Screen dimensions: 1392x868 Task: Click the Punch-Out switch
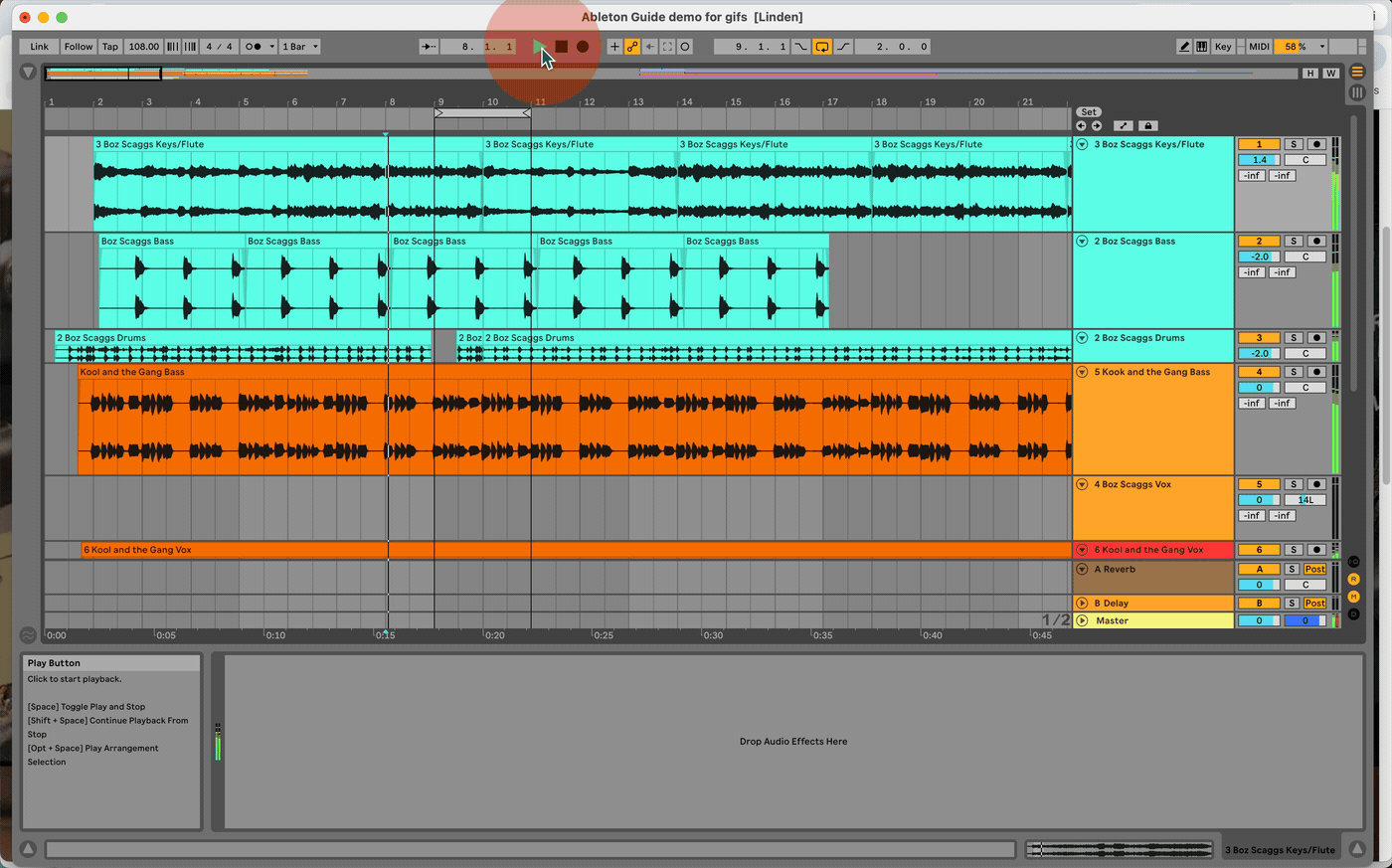click(843, 47)
